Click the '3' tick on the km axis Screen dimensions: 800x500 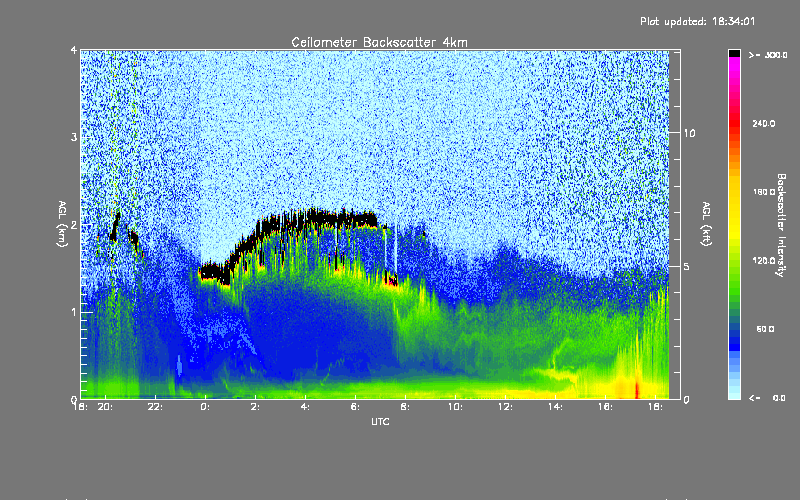[x=74, y=137]
